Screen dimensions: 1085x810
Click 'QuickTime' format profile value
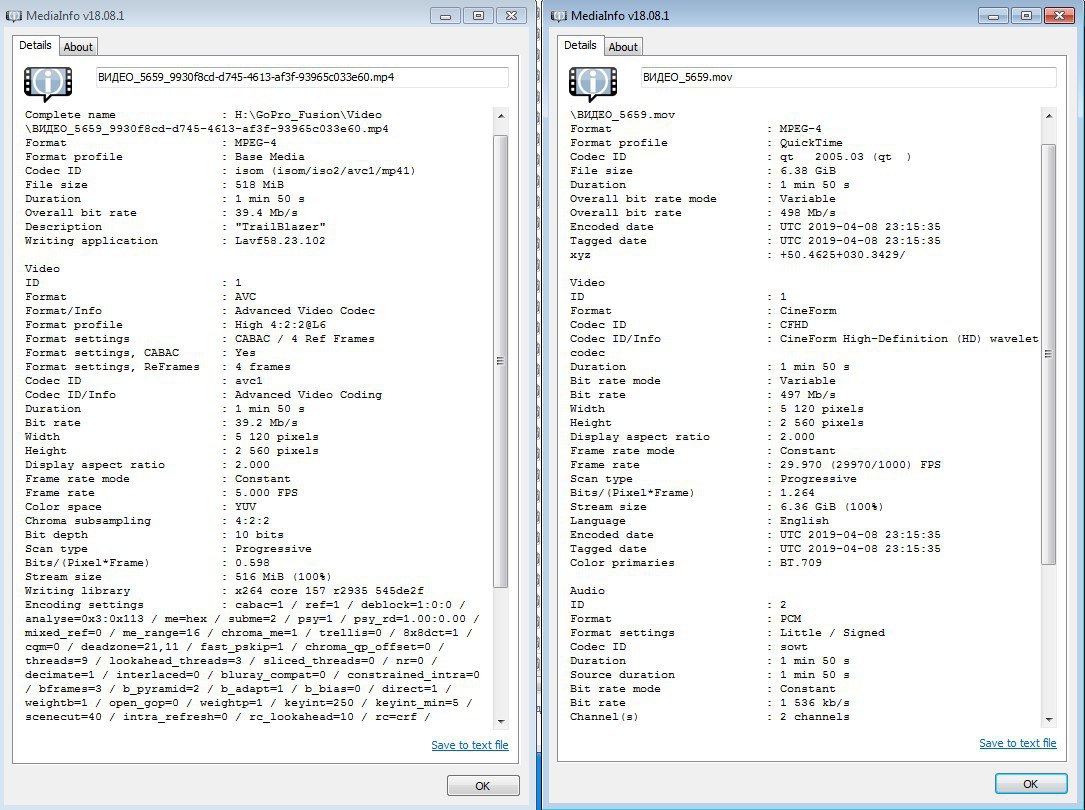pyautogui.click(x=811, y=142)
